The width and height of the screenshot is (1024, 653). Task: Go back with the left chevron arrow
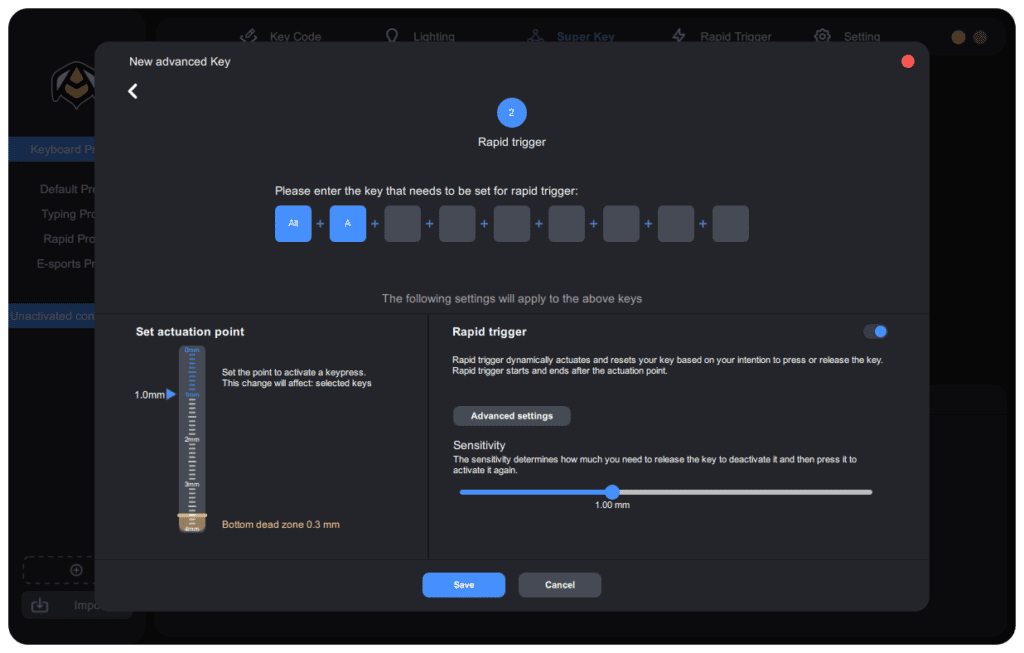pos(133,91)
